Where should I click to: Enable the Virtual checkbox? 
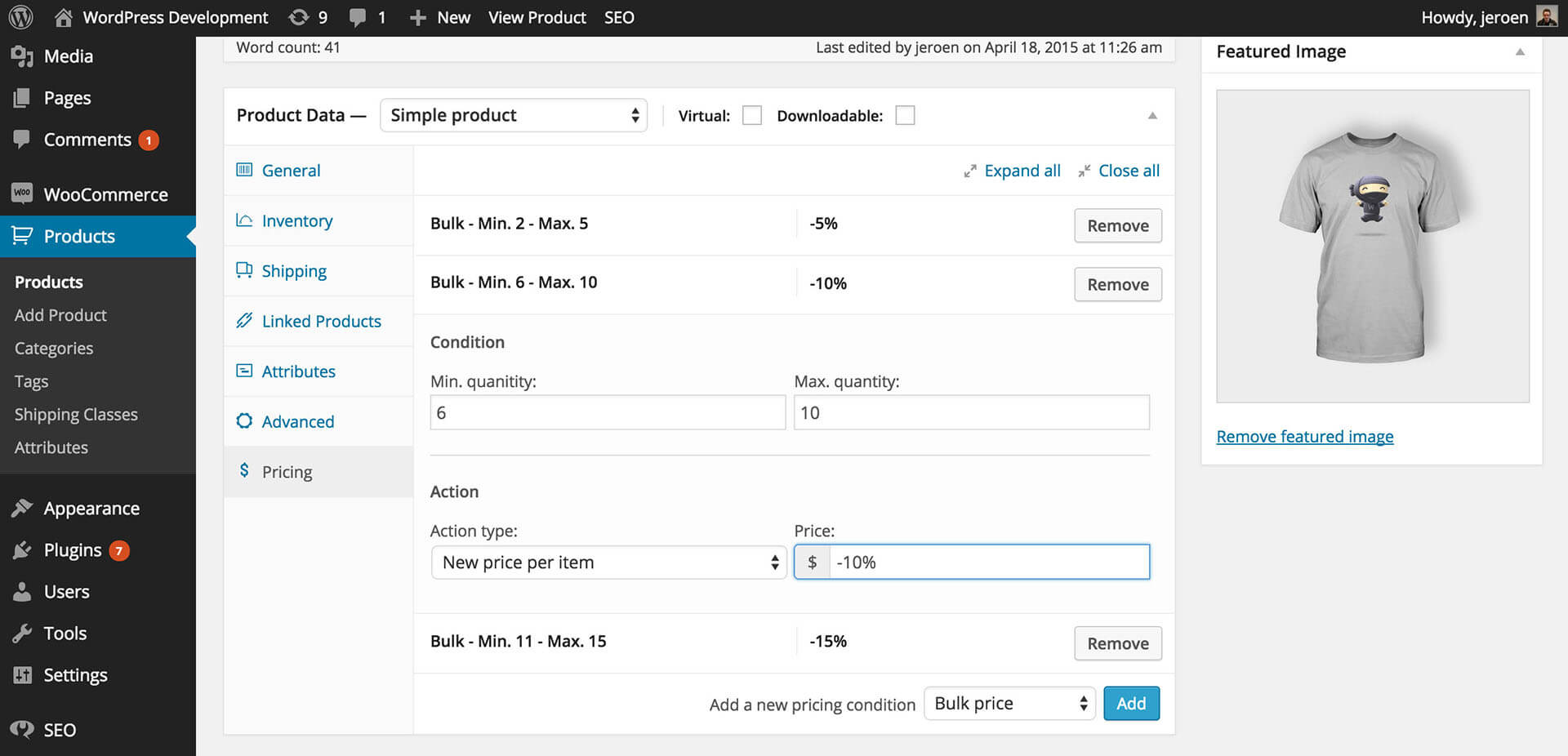coord(752,115)
